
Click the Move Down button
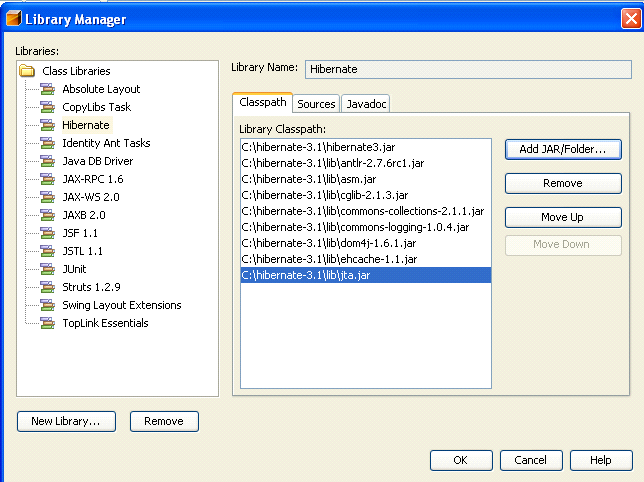coord(563,245)
